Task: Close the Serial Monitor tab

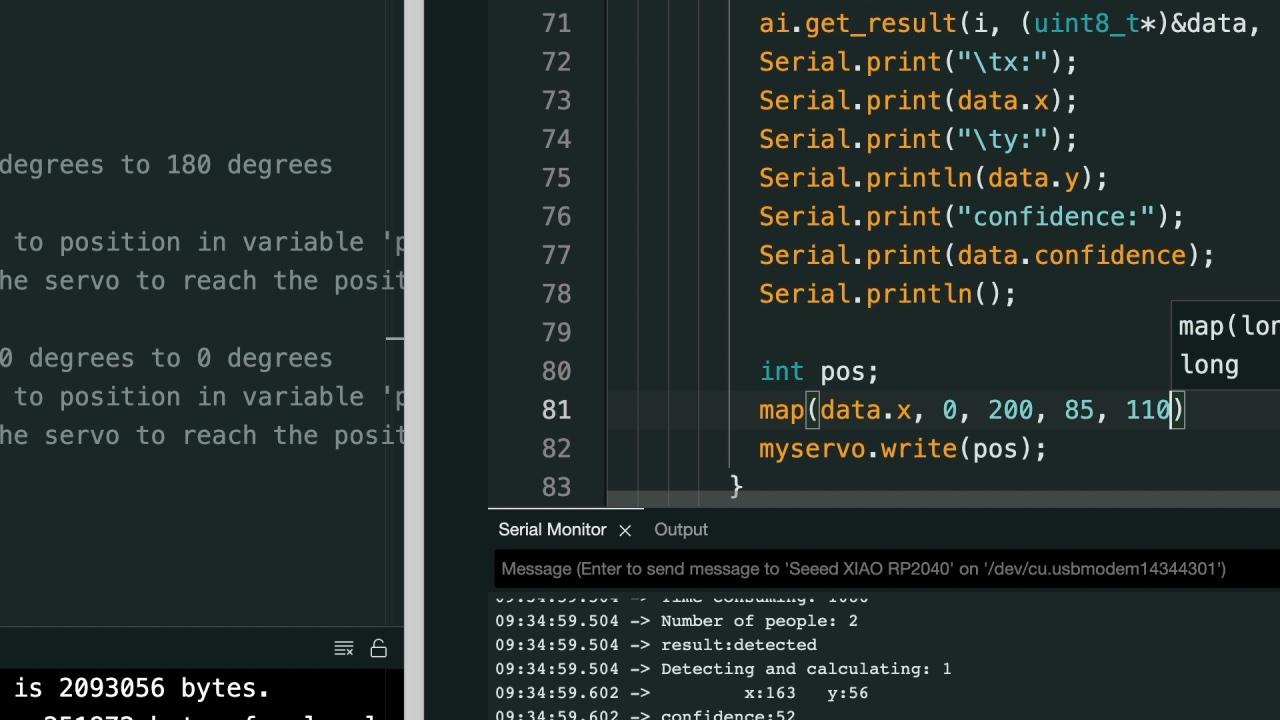Action: (625, 530)
